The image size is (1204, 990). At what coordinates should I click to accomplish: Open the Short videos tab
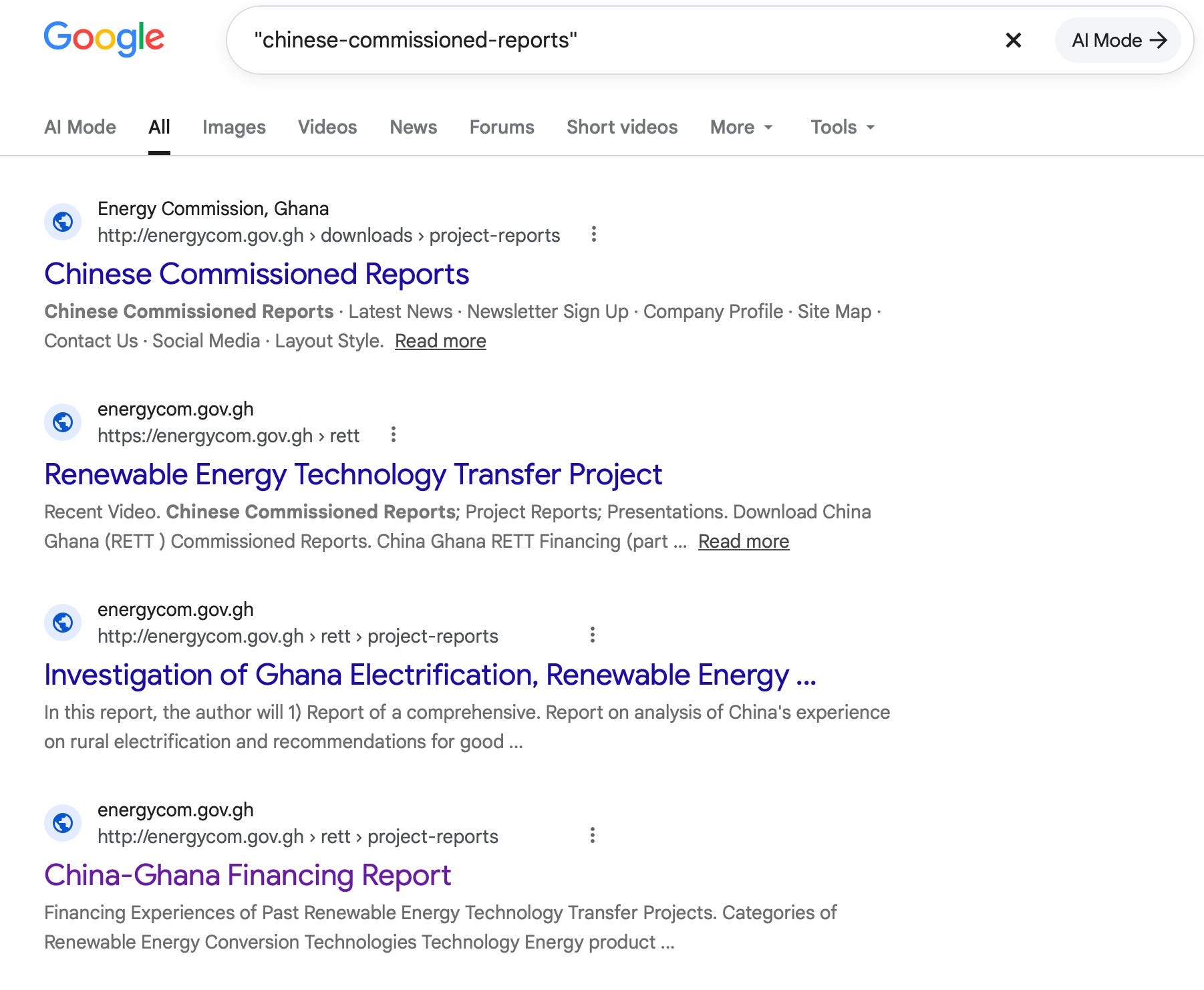[x=622, y=127]
